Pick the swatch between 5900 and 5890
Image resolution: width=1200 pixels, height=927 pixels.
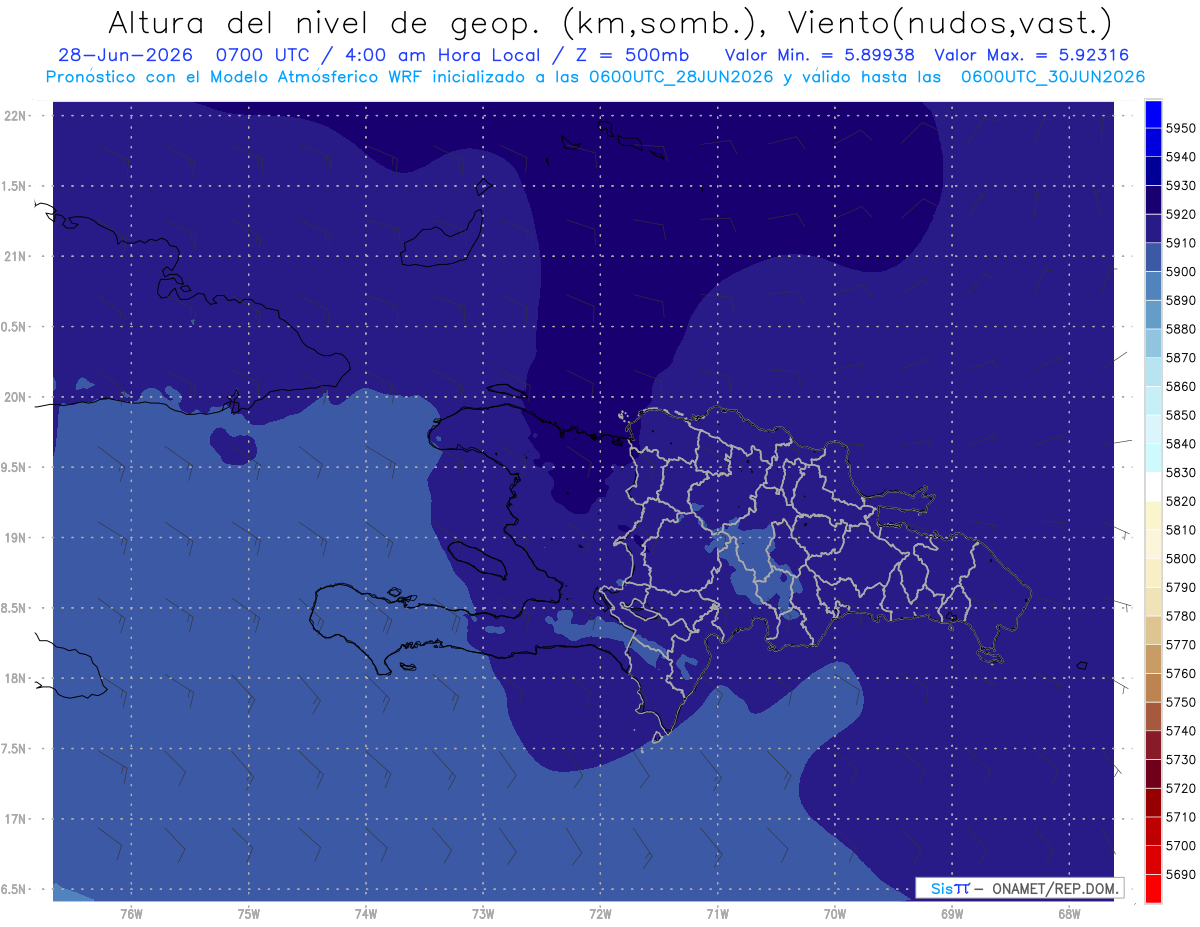[1153, 286]
